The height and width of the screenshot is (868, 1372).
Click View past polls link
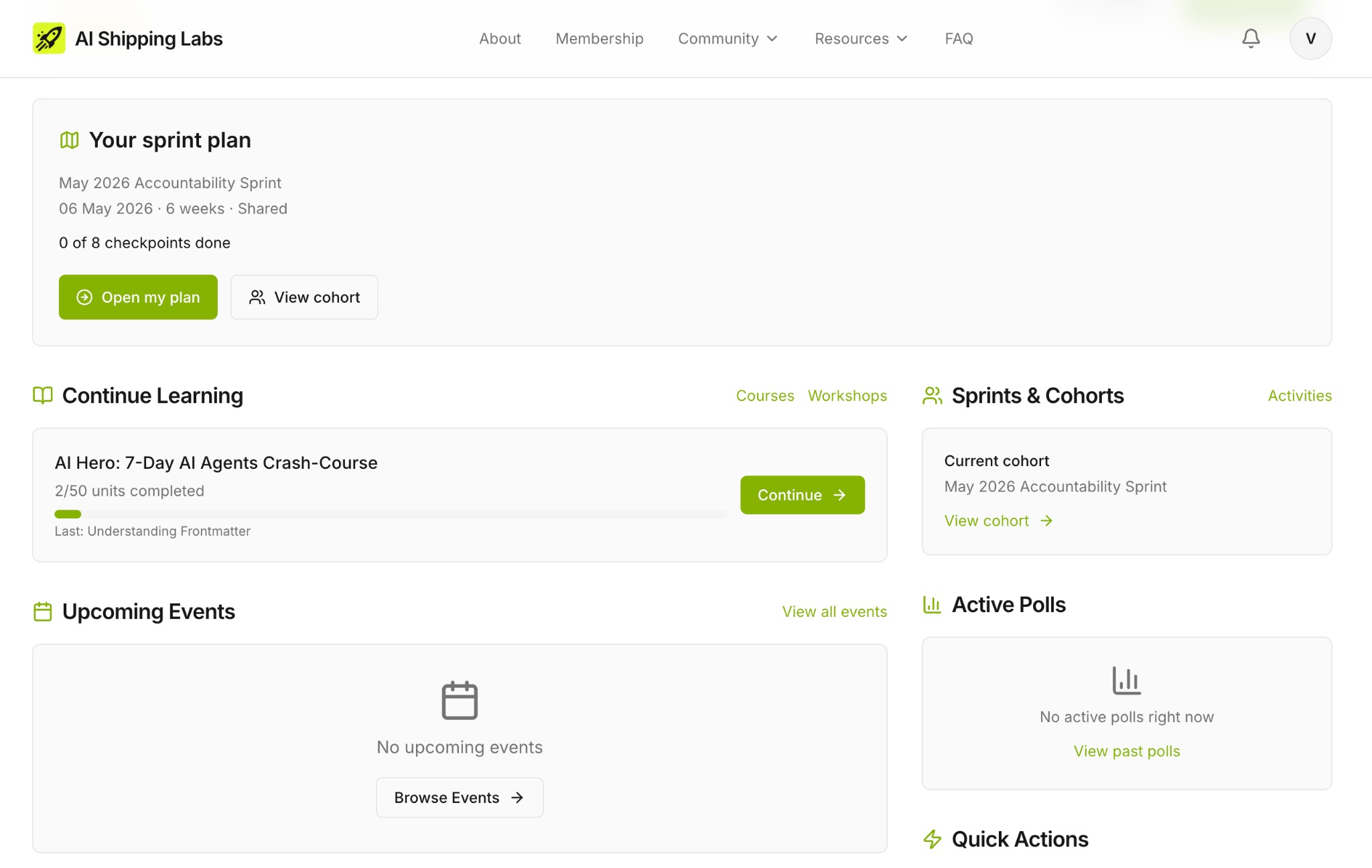point(1127,751)
